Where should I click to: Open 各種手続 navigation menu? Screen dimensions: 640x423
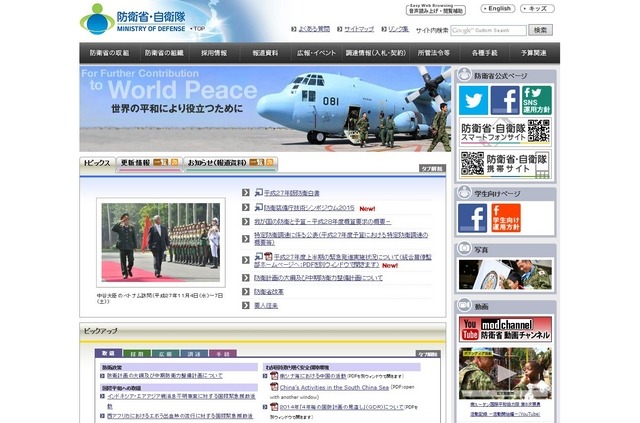484,53
